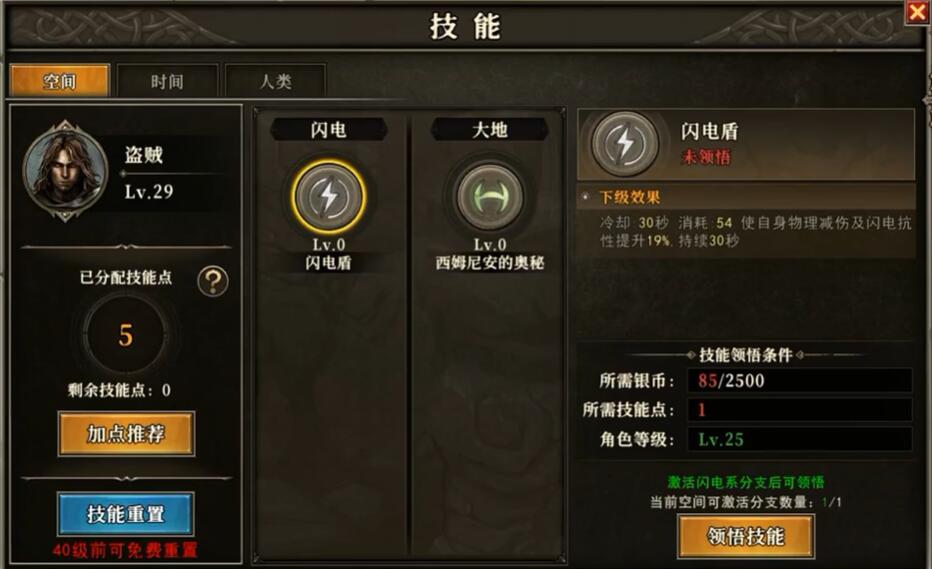932x569 pixels.
Task: Click the thief character portrait
Action: (x=65, y=171)
